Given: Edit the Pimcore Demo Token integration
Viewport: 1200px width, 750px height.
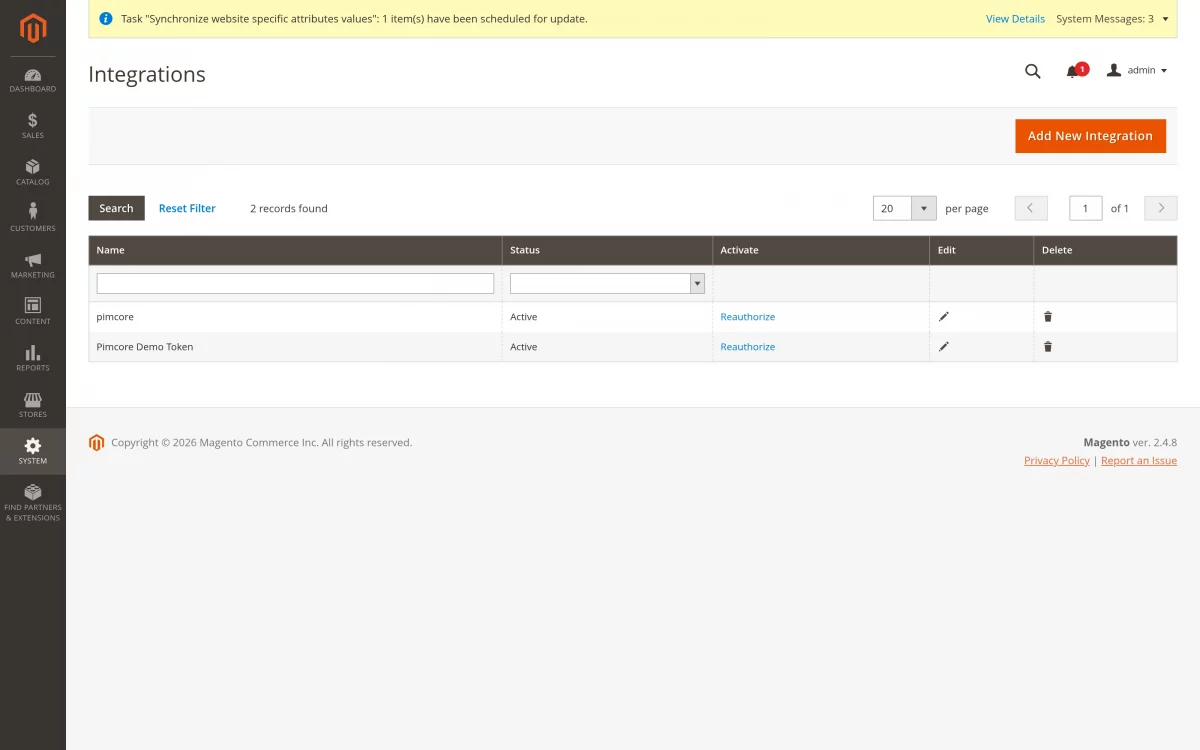Looking at the screenshot, I should click(x=944, y=346).
